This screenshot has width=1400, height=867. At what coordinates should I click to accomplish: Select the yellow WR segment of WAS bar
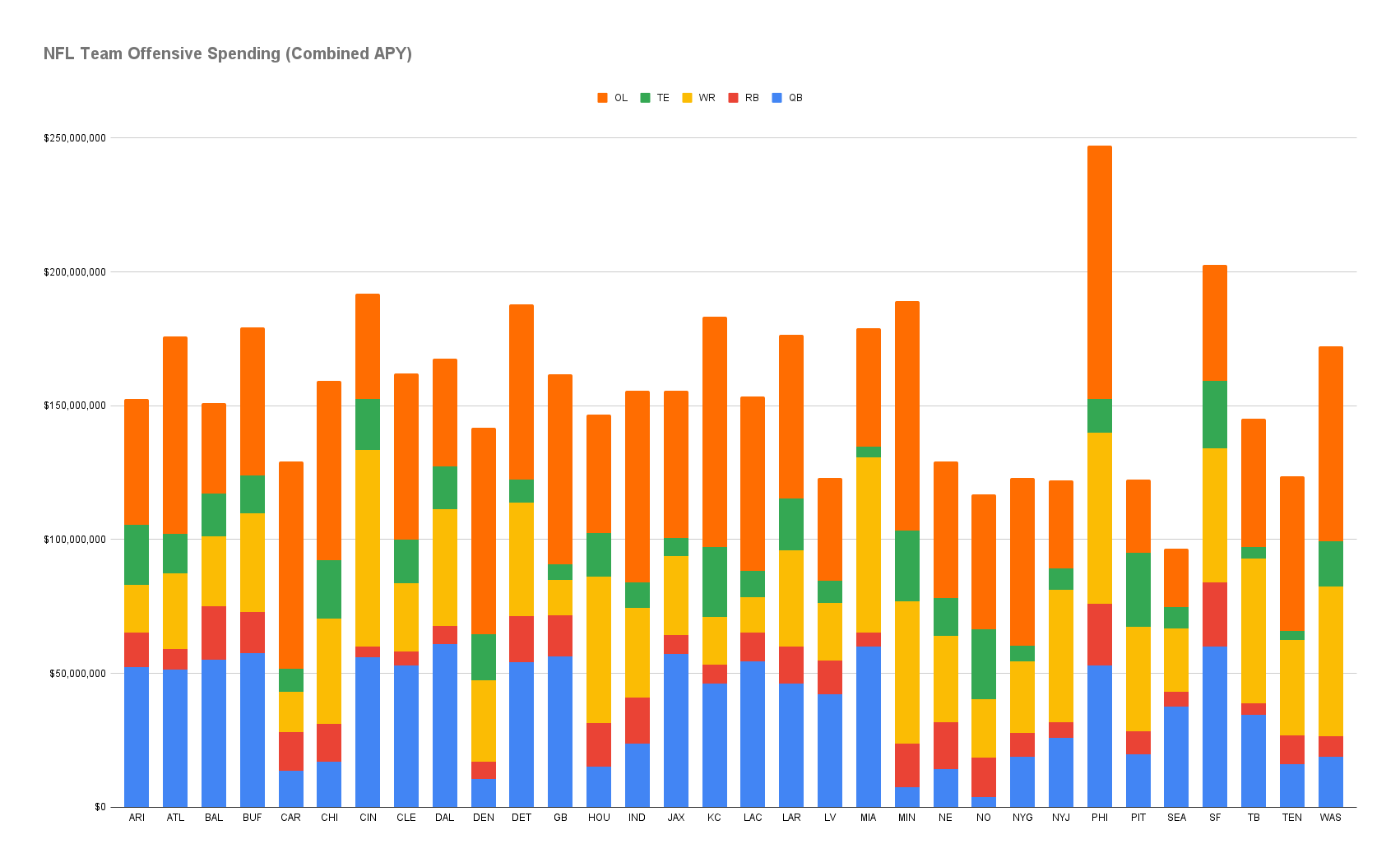[x=1331, y=661]
